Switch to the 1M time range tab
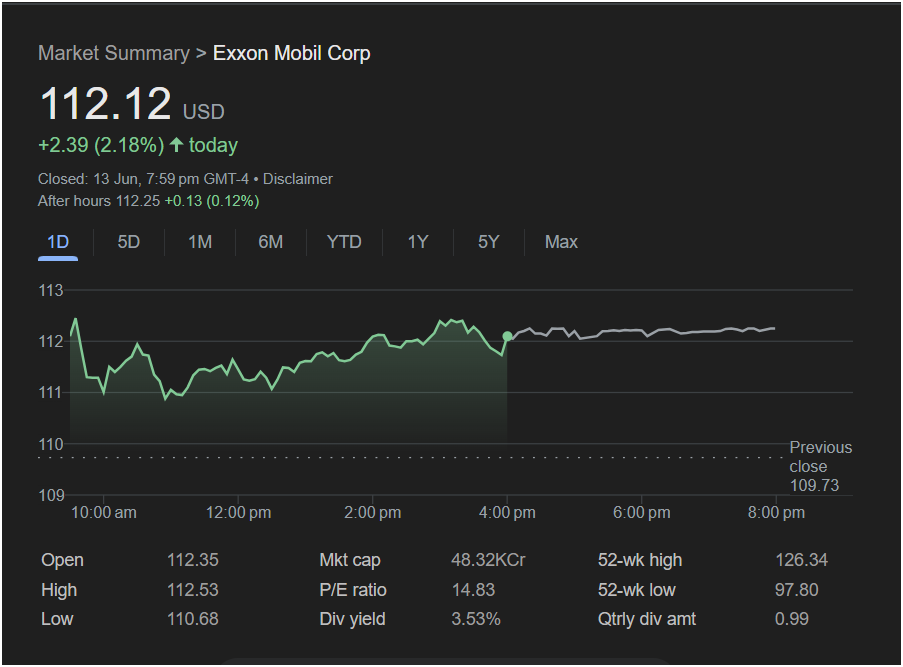 click(200, 242)
